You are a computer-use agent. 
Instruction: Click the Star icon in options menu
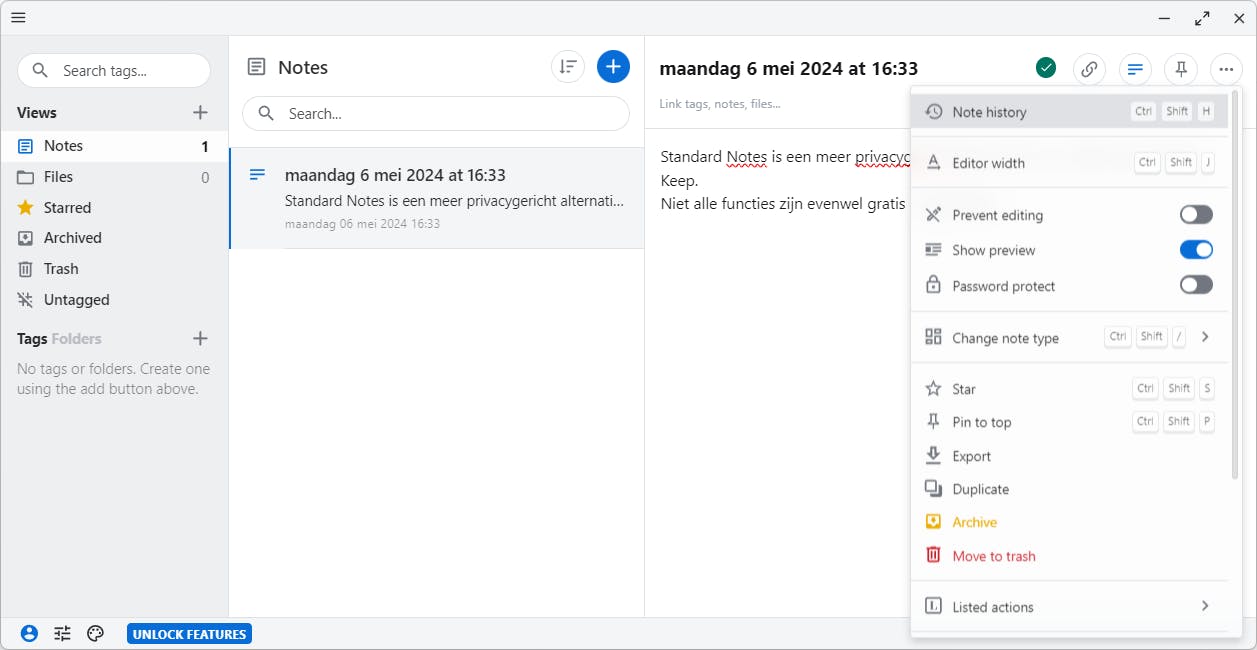(933, 389)
